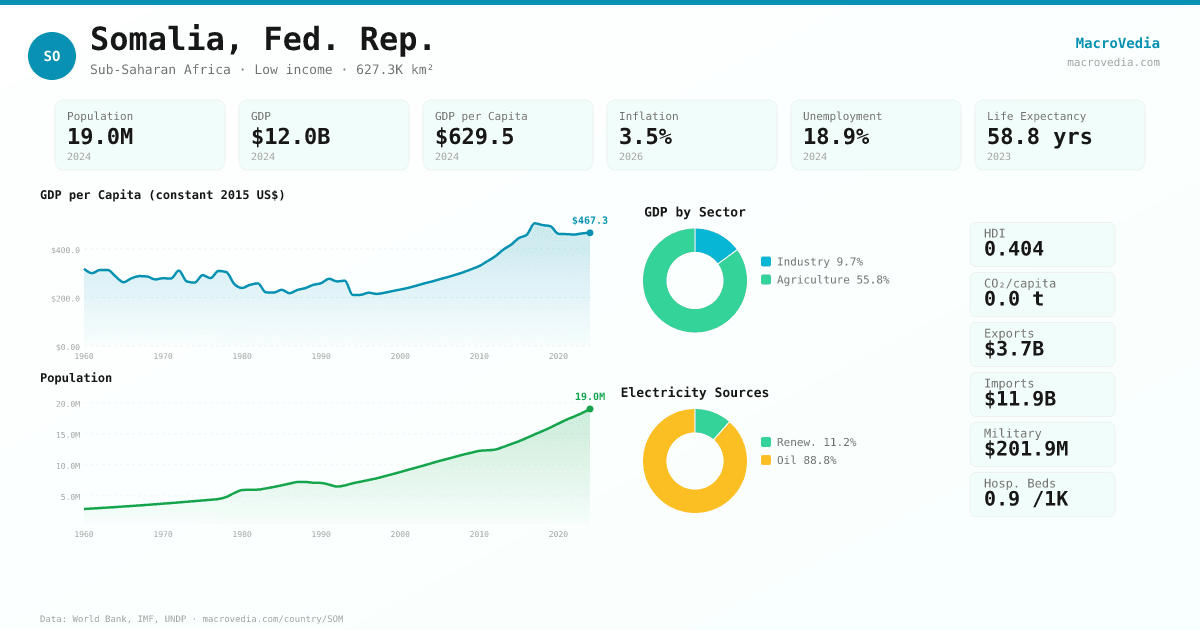This screenshot has height=630, width=1200.
Task: Open the GDP per Capita stat card
Action: (508, 135)
